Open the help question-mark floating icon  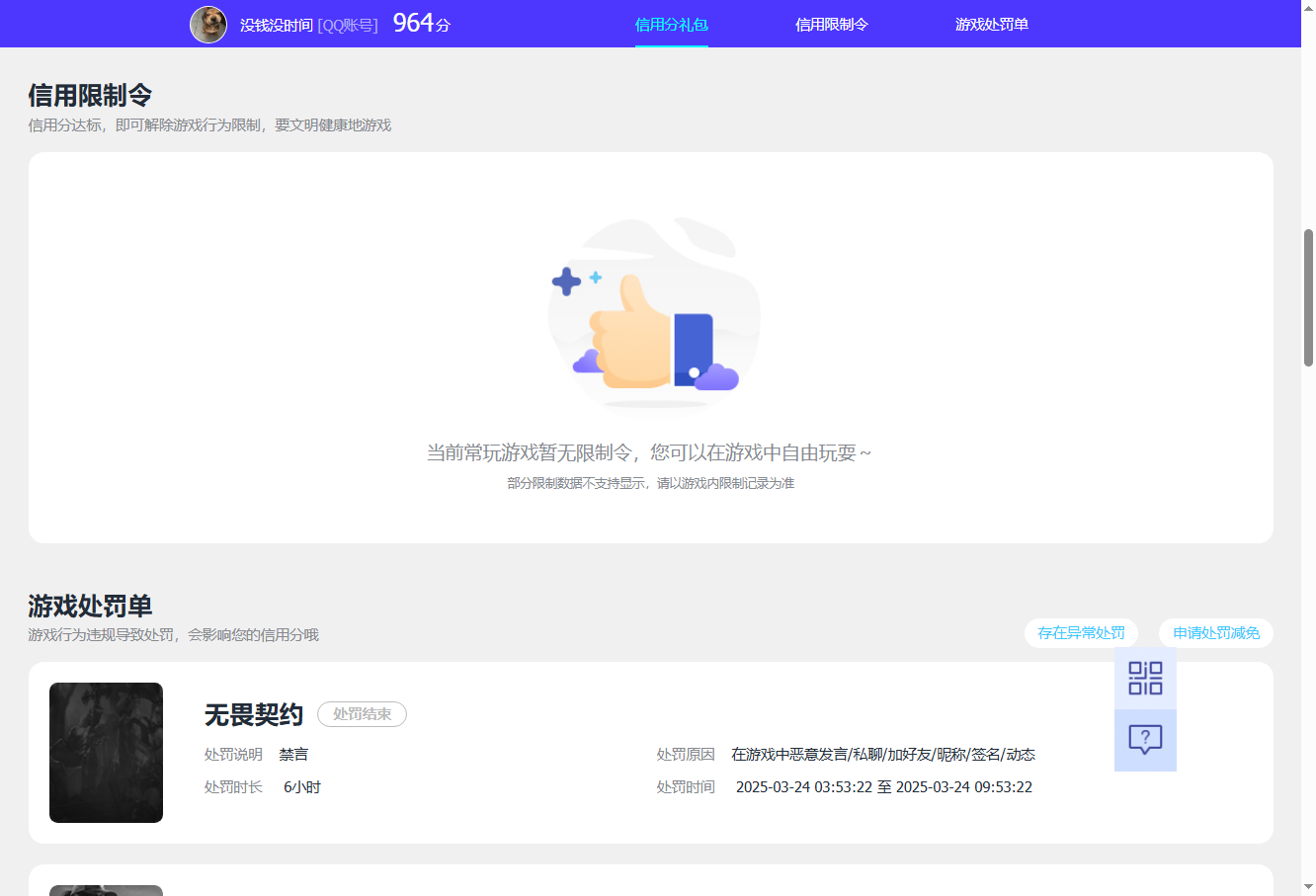coord(1145,740)
